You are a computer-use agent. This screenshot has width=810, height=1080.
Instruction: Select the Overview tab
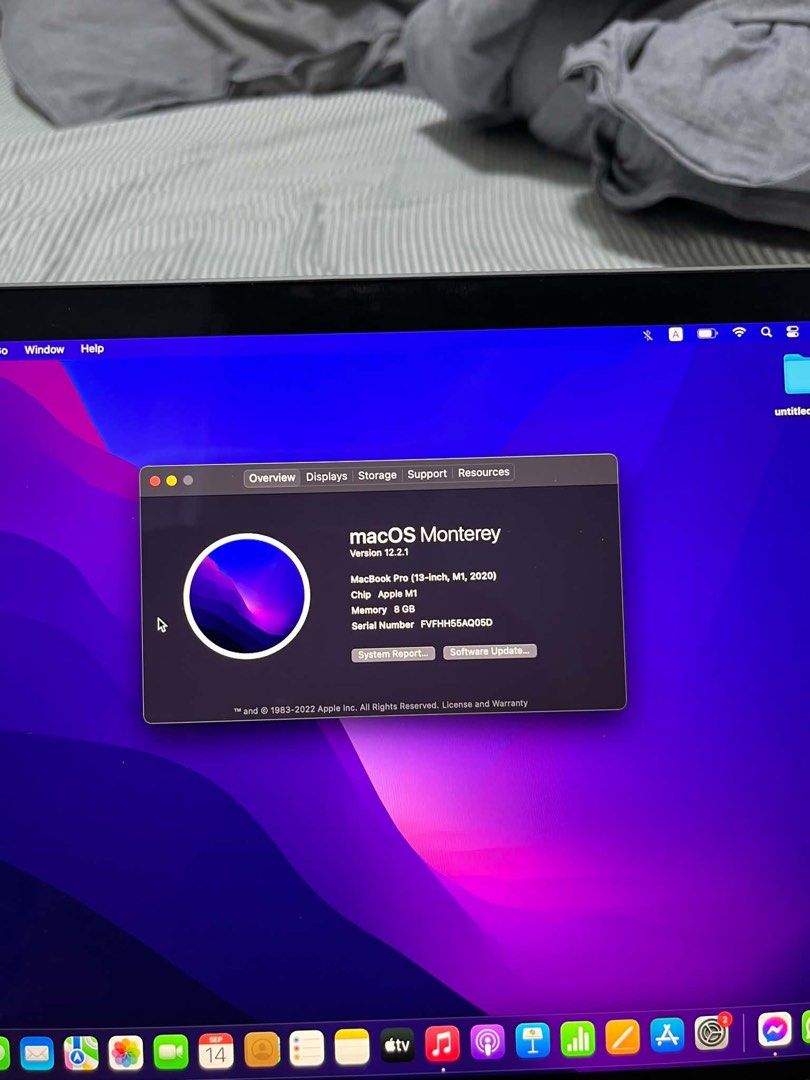tap(272, 477)
